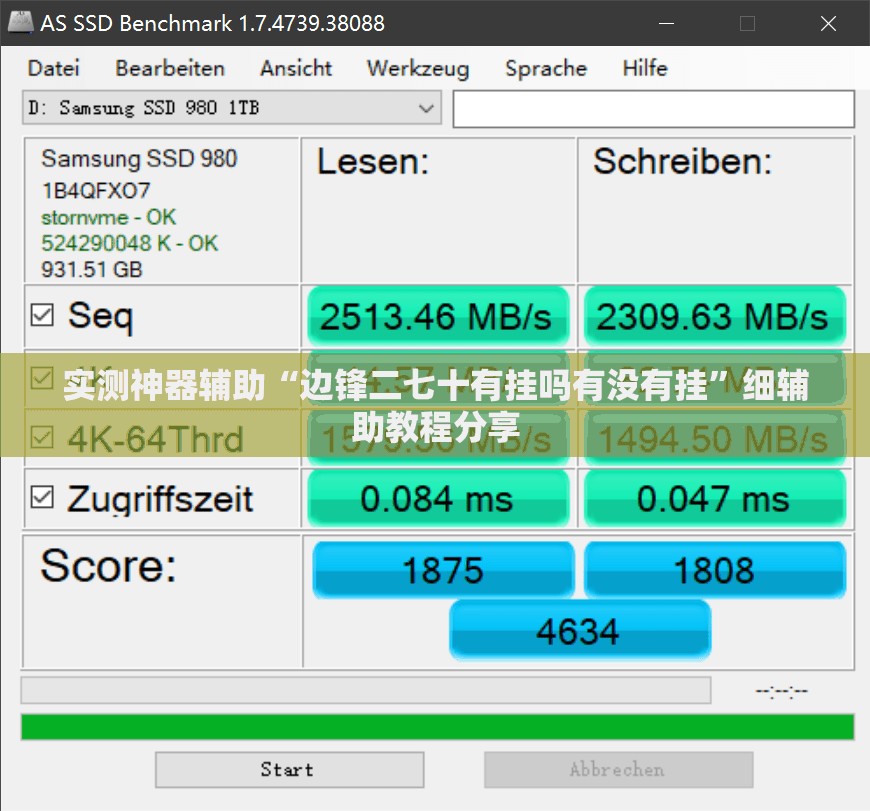The image size is (870, 811).
Task: Select the Seq write result 2309.63 MB/s
Action: (715, 316)
